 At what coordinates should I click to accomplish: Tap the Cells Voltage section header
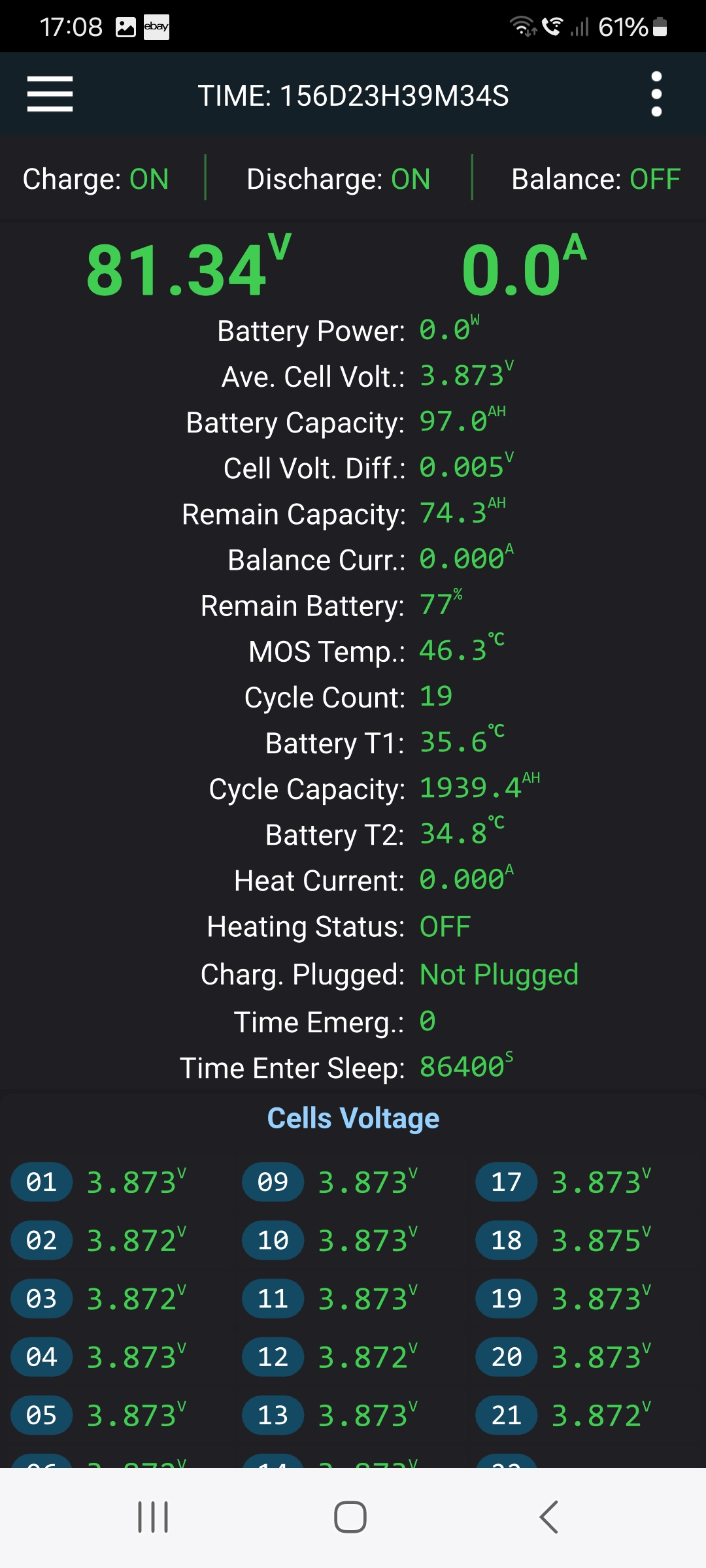353,1118
